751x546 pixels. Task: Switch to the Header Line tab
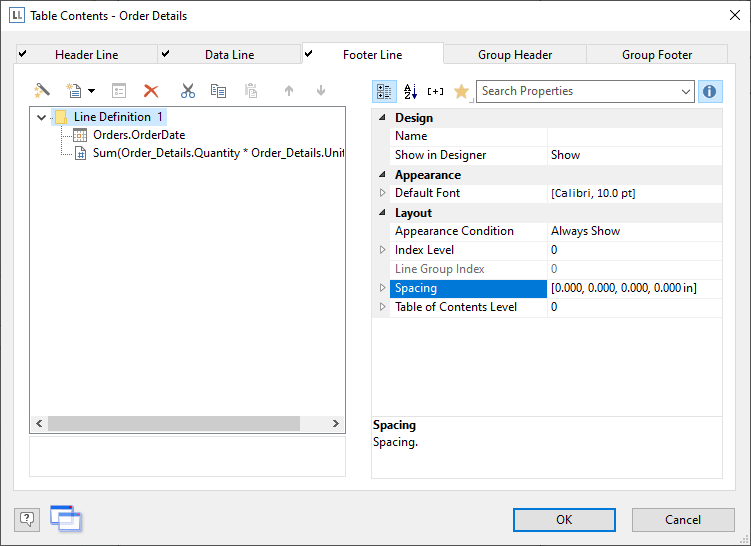click(x=87, y=55)
